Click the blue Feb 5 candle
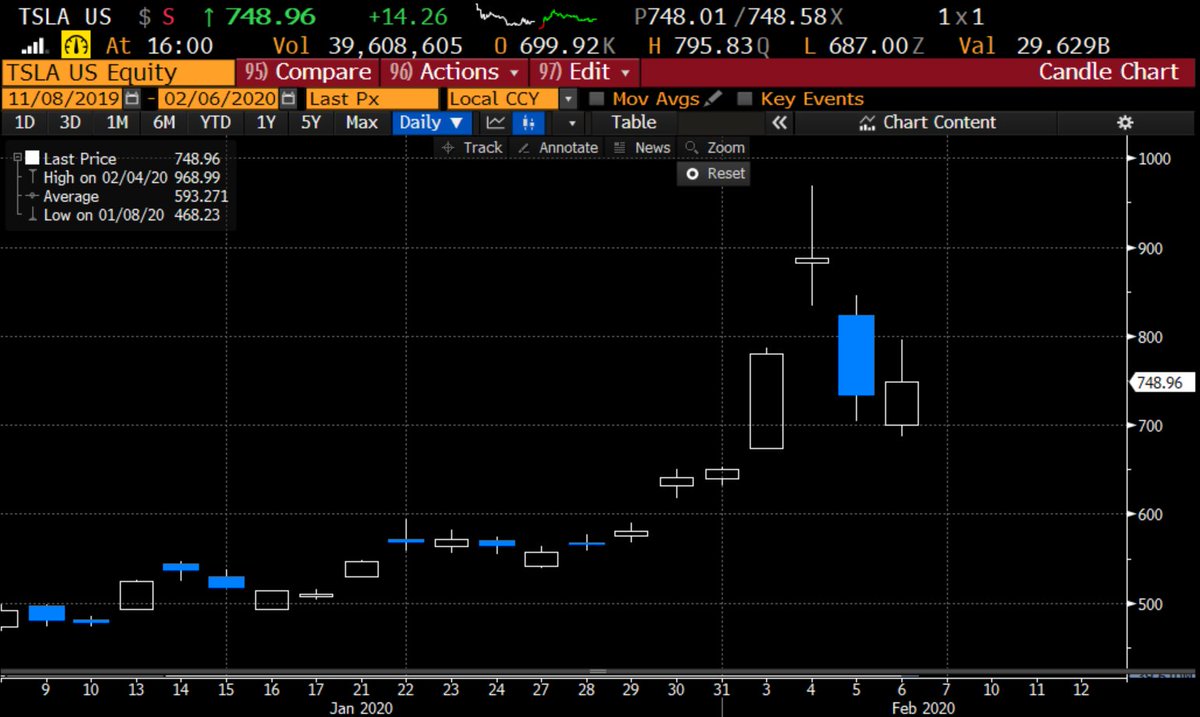 856,355
